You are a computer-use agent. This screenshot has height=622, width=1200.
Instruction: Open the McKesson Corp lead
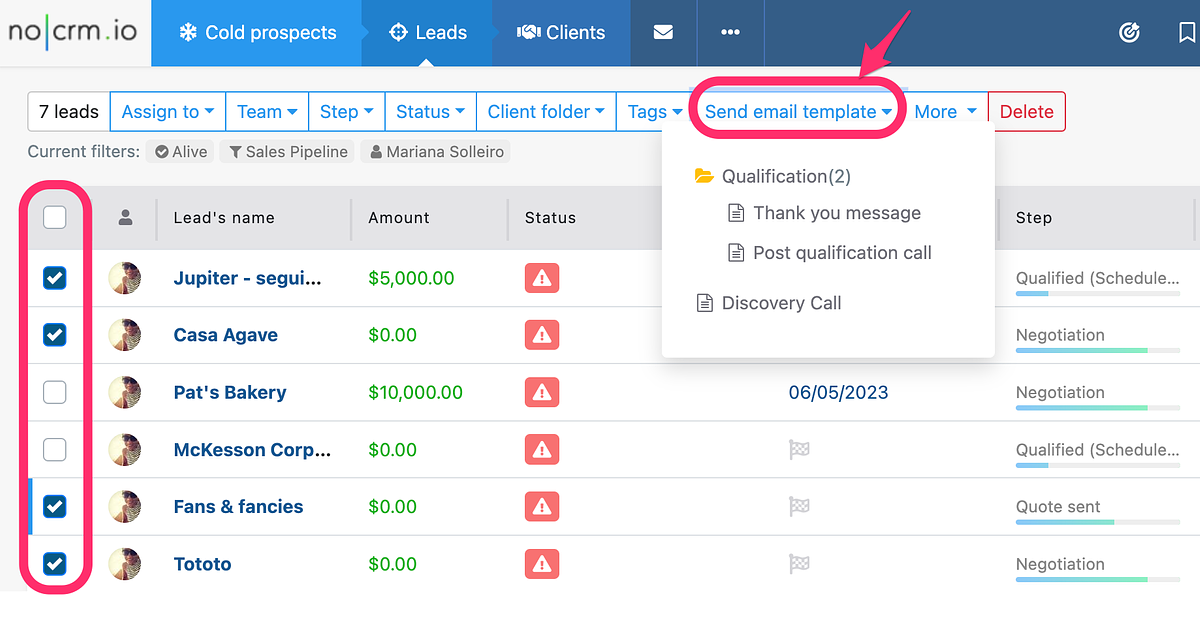click(x=252, y=450)
